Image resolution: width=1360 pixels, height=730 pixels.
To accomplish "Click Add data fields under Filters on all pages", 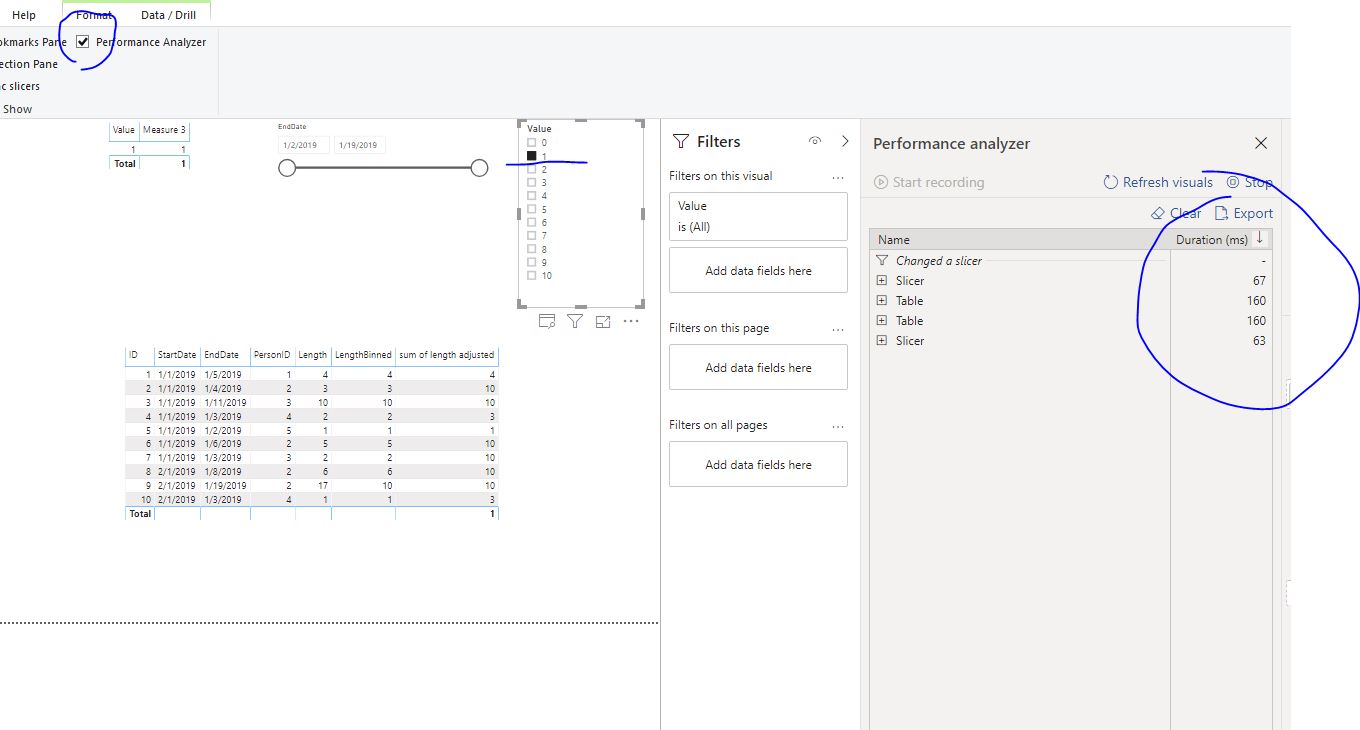I will click(758, 465).
